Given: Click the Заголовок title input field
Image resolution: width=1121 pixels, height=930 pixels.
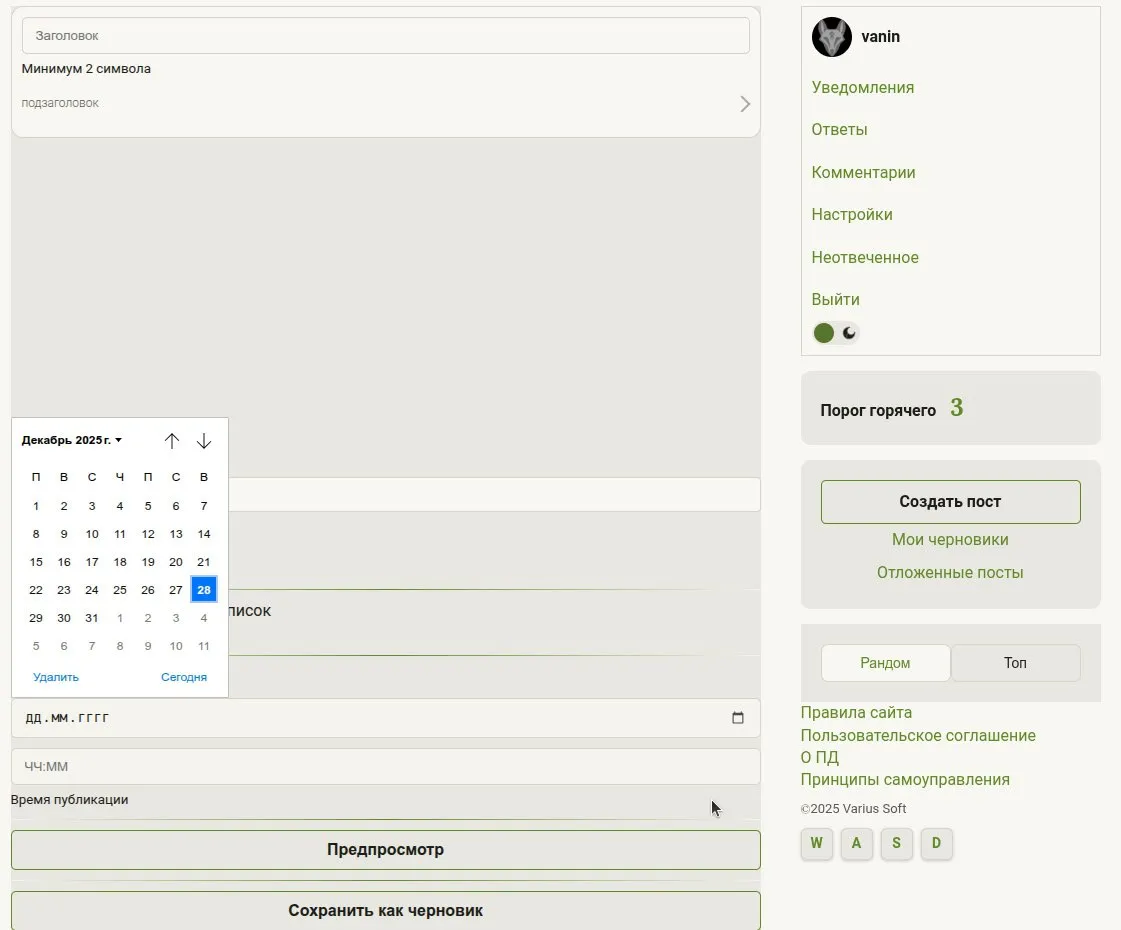Looking at the screenshot, I should click(x=385, y=35).
